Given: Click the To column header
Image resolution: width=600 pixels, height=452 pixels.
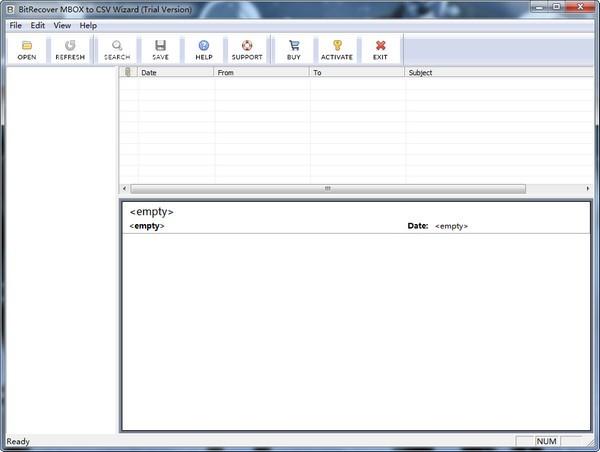Looking at the screenshot, I should pyautogui.click(x=356, y=73).
